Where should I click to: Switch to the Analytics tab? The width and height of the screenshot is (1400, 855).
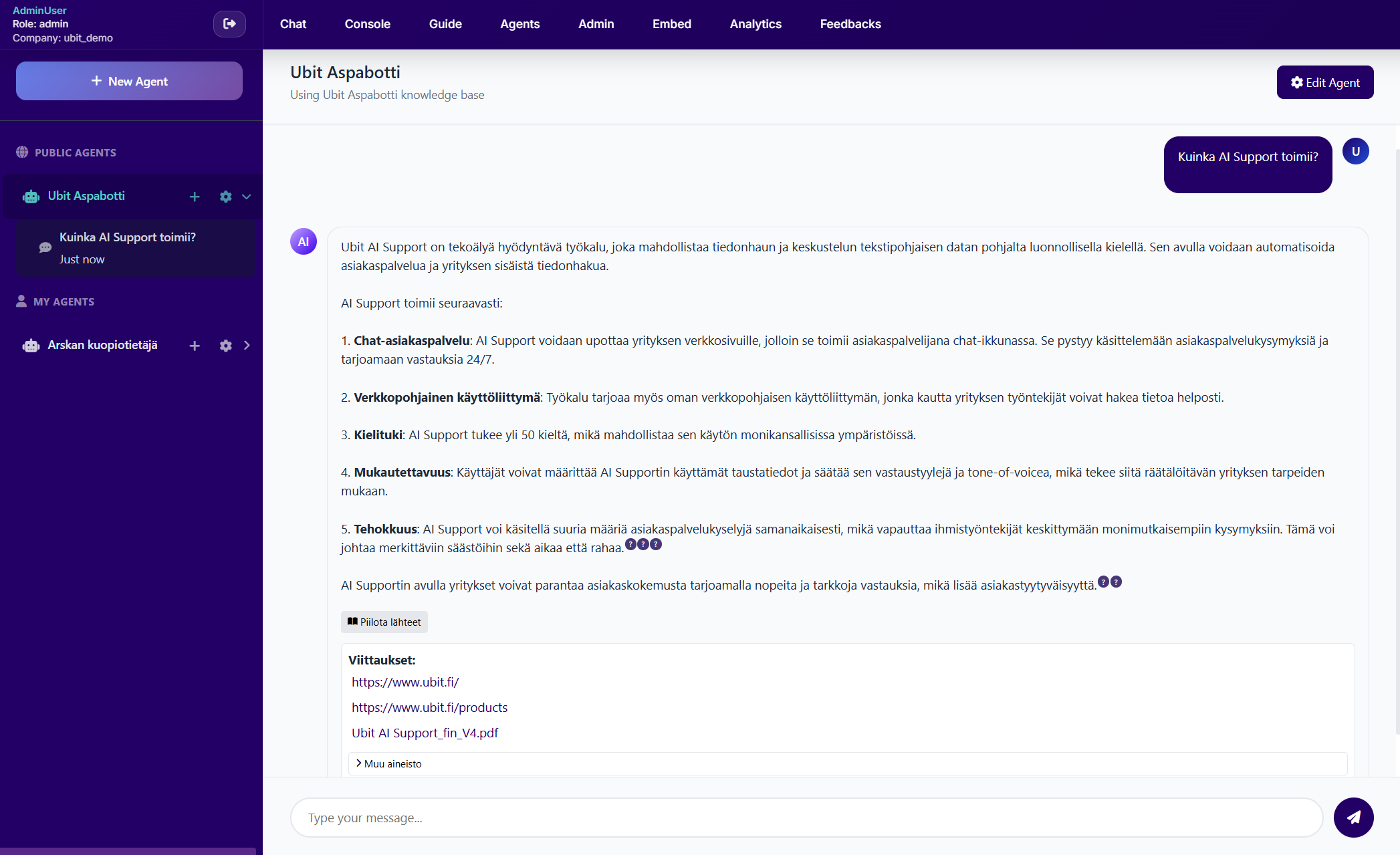(x=755, y=24)
